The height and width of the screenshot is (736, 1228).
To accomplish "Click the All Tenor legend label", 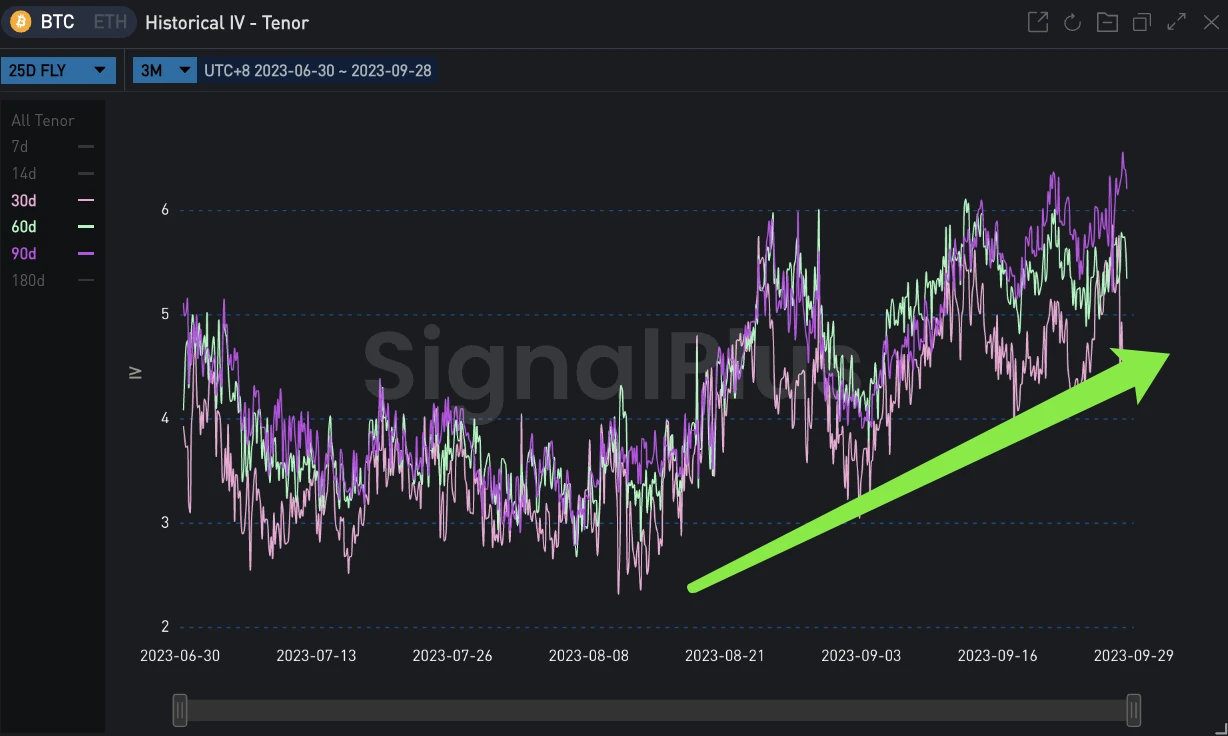I will [43, 121].
